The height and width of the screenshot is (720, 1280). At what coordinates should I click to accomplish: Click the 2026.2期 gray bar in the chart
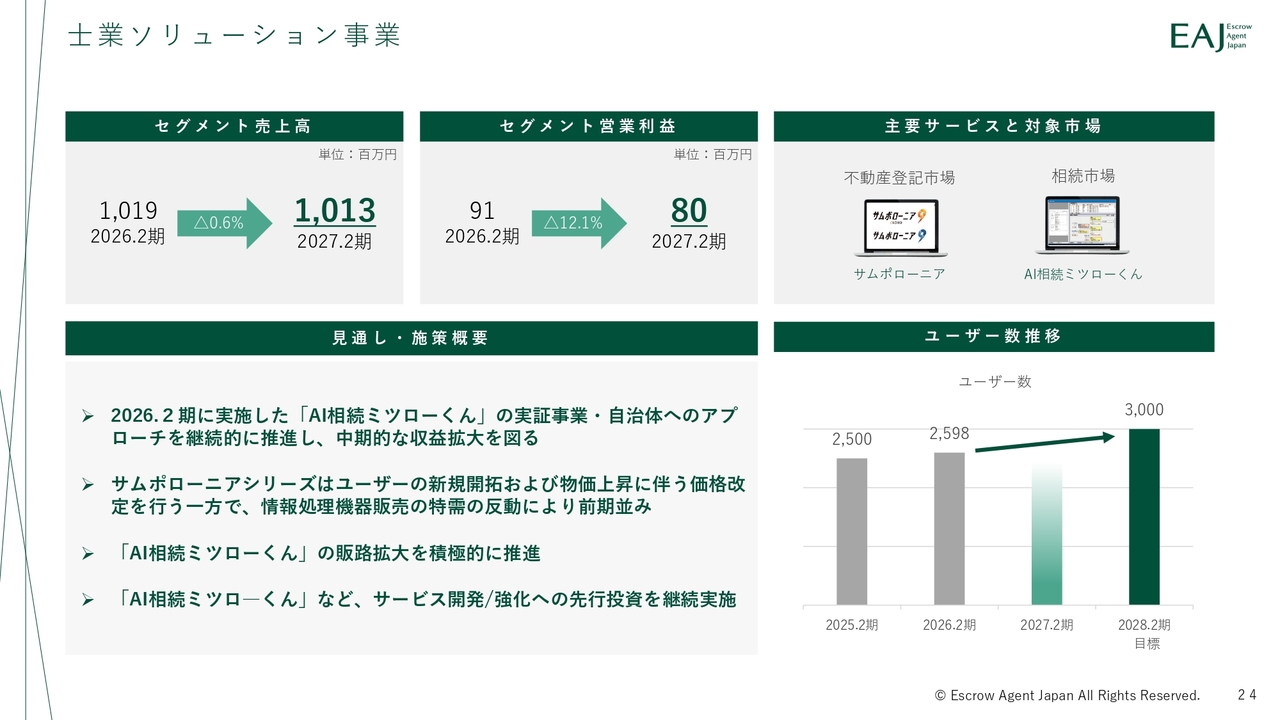(x=949, y=528)
